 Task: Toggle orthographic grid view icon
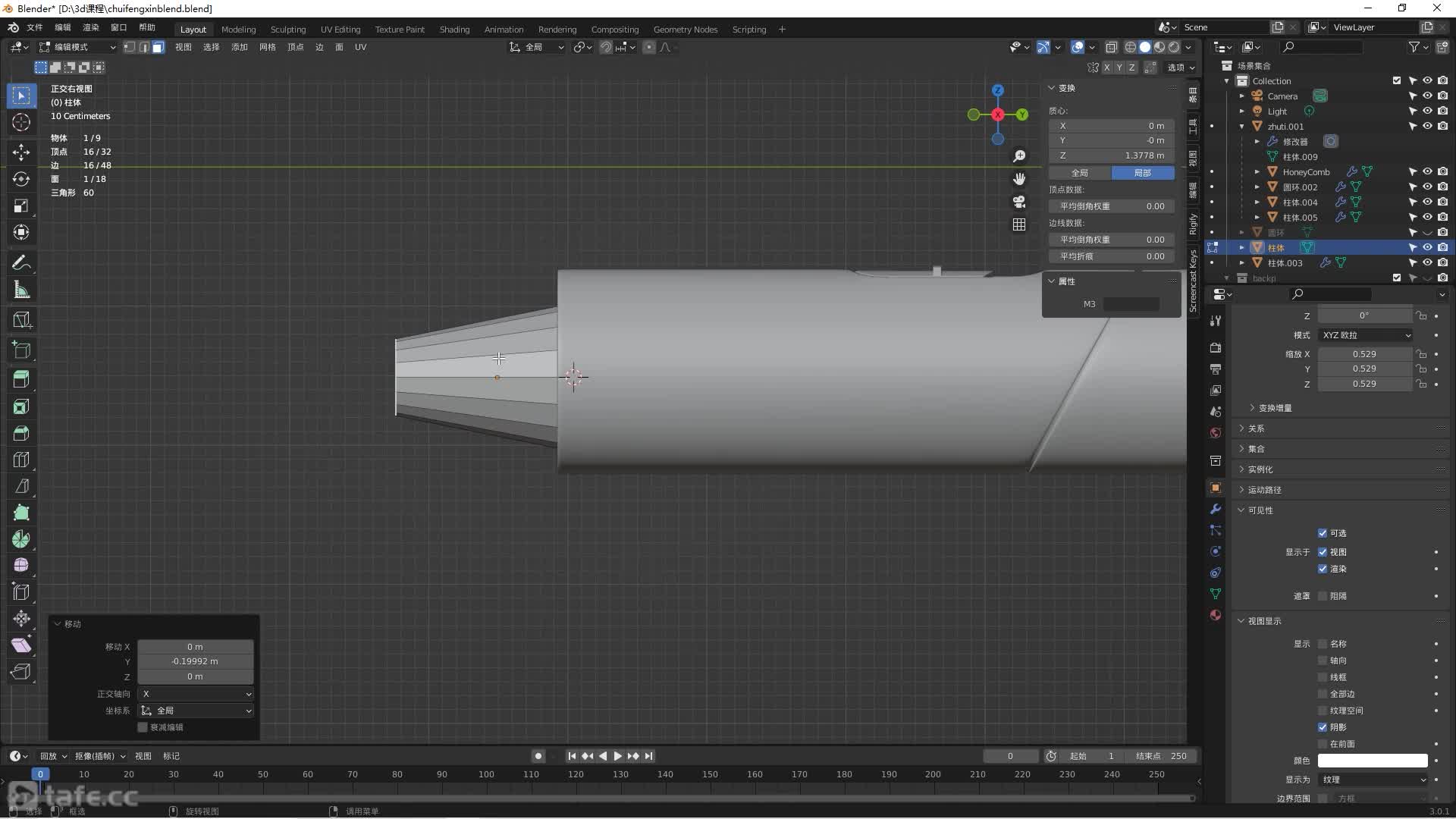click(x=1019, y=224)
